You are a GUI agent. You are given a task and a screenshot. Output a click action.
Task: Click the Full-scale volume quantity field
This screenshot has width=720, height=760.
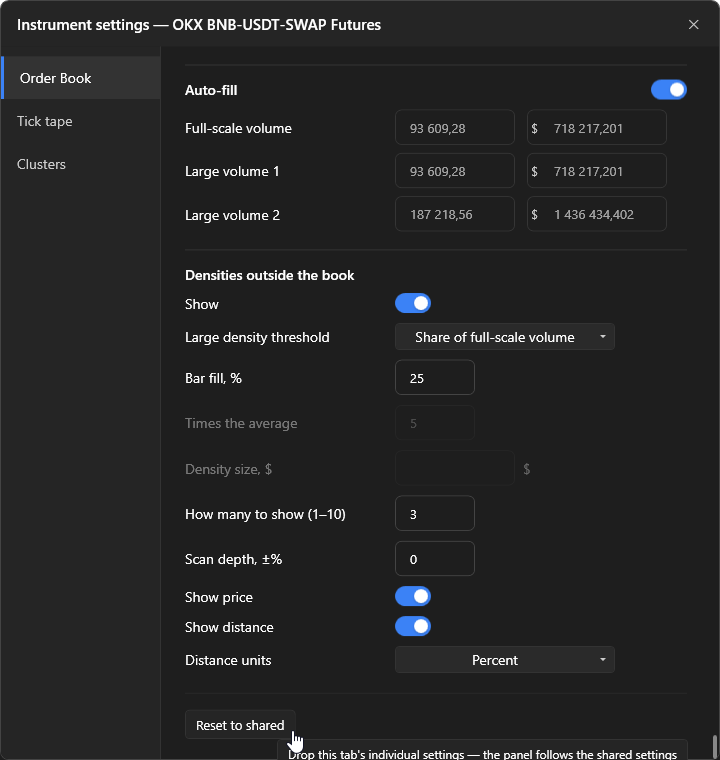pyautogui.click(x=455, y=127)
